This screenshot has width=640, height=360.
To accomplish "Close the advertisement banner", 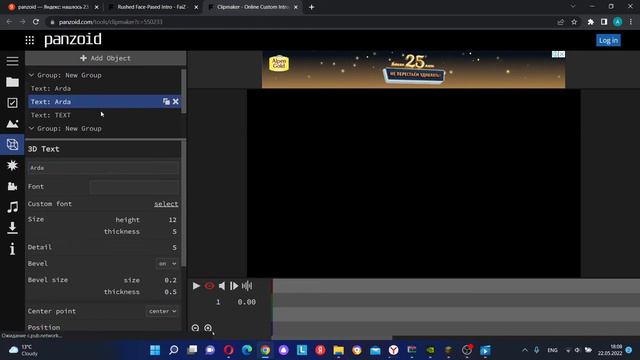I will pyautogui.click(x=562, y=54).
